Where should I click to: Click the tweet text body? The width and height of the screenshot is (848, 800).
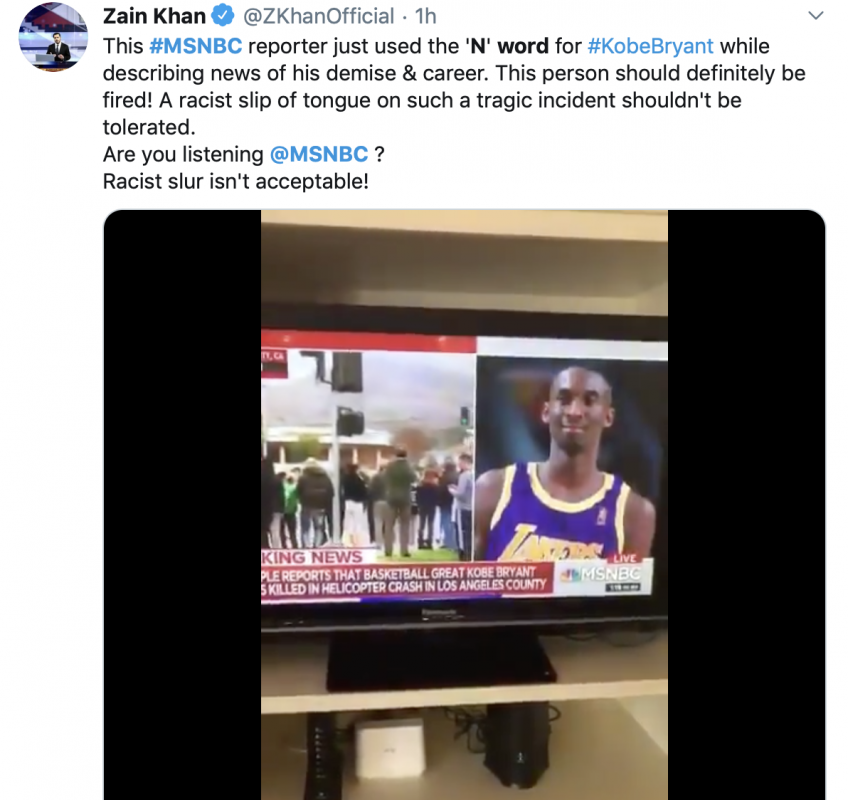tap(454, 114)
